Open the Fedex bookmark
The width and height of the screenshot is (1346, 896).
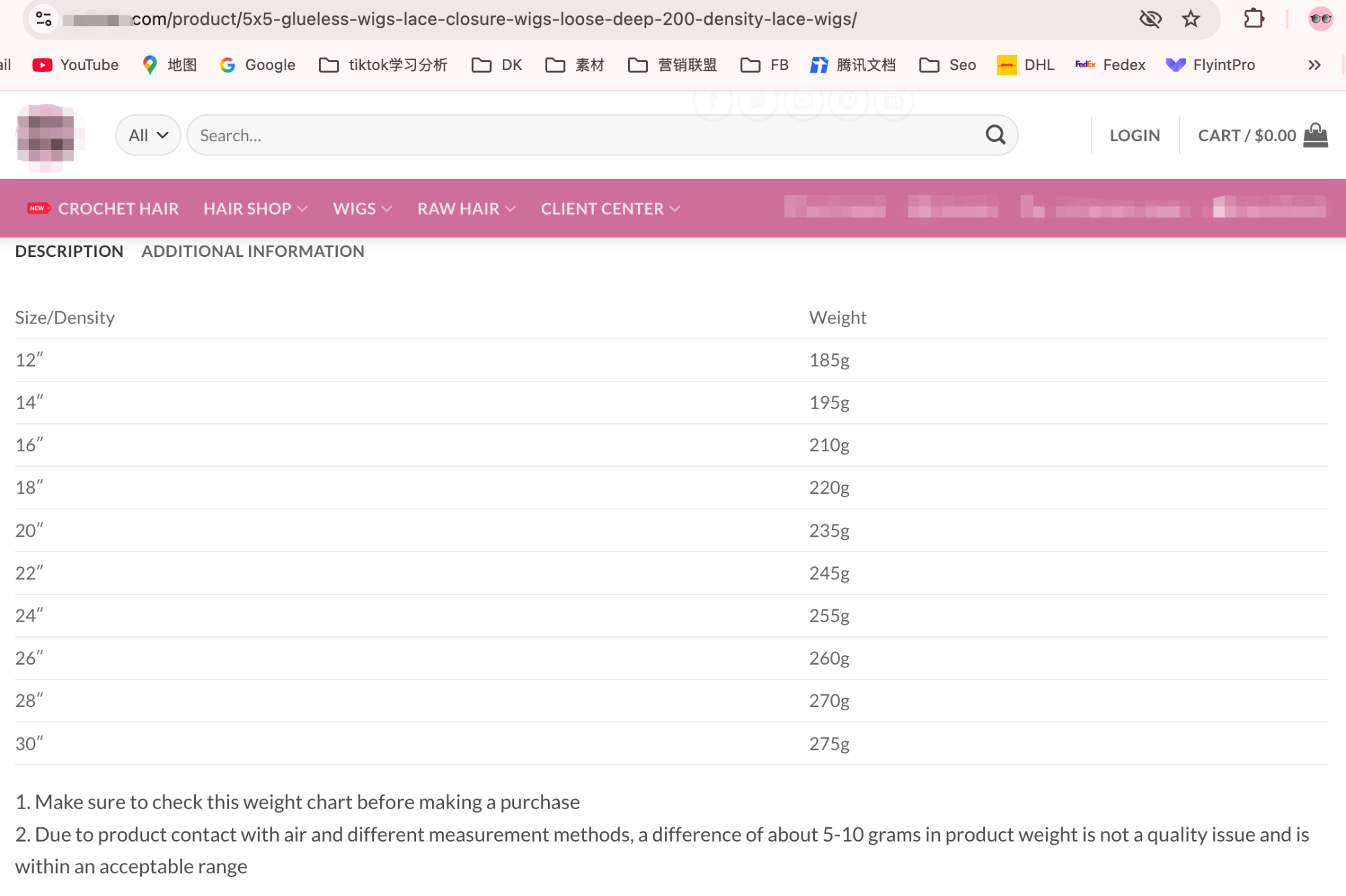(1110, 65)
